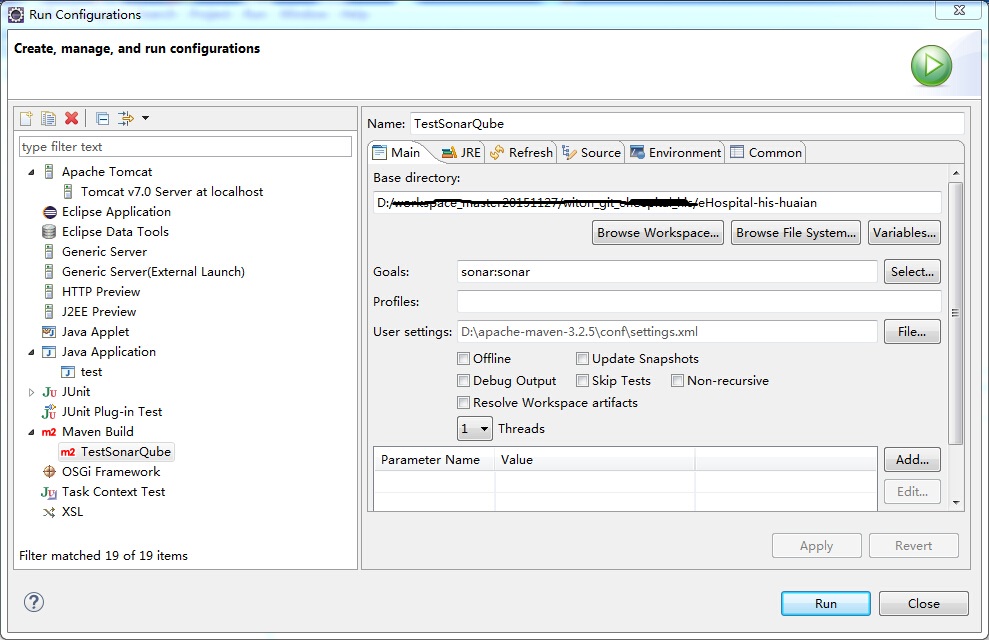Click the m2 icon beside TestSonarQube
The image size is (989, 640).
click(67, 452)
